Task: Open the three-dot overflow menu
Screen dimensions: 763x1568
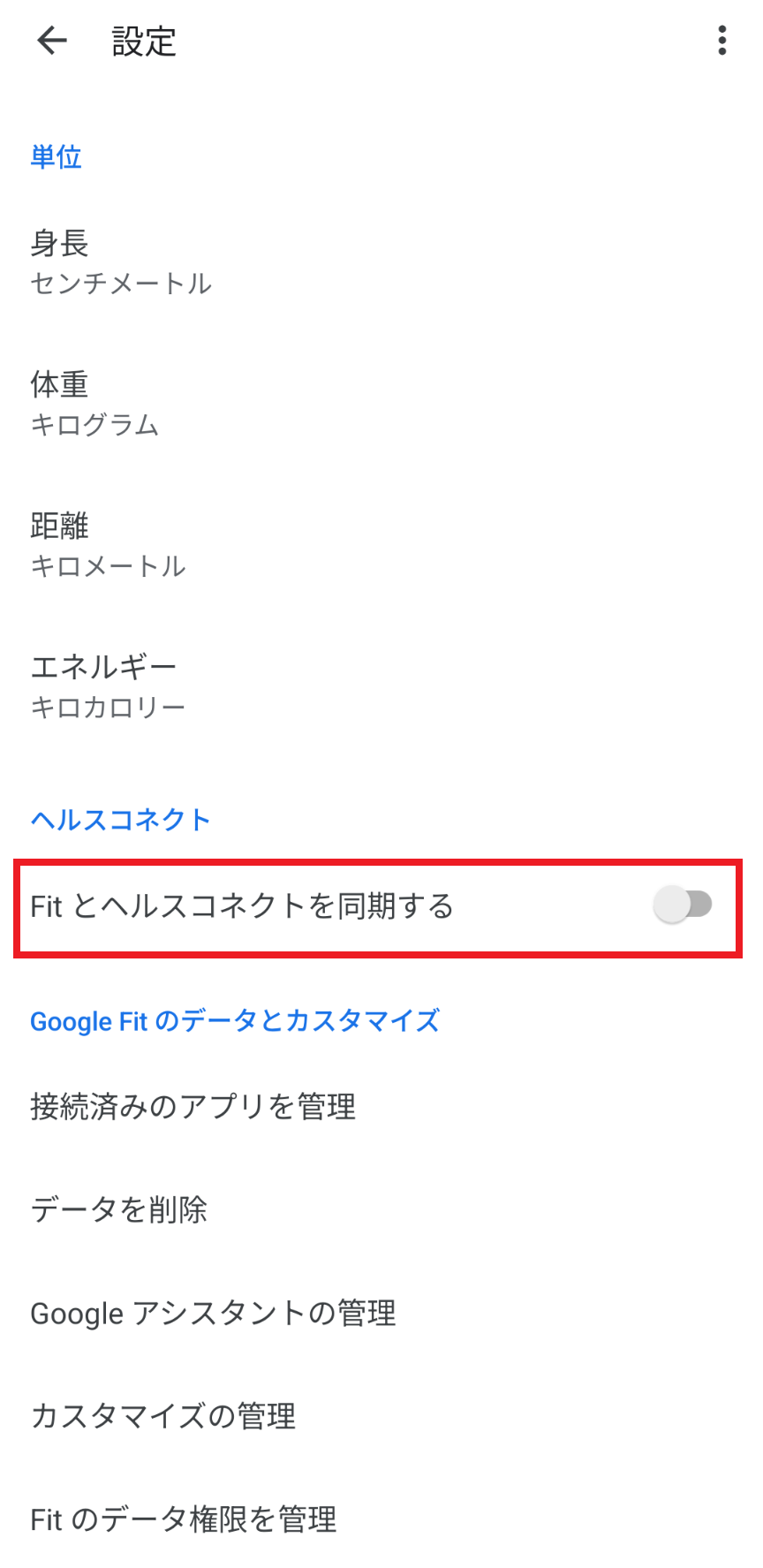Action: (x=722, y=41)
